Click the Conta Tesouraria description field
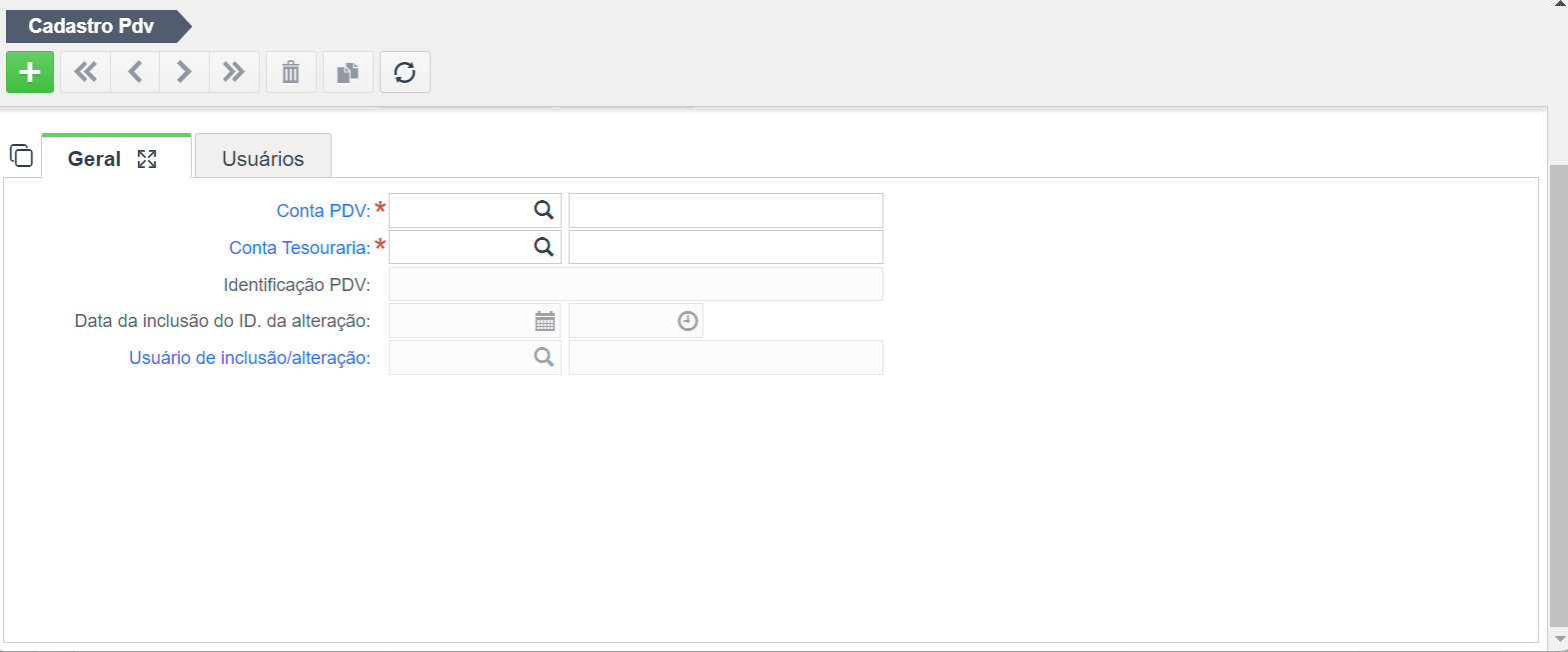This screenshot has height=652, width=1568. (726, 247)
